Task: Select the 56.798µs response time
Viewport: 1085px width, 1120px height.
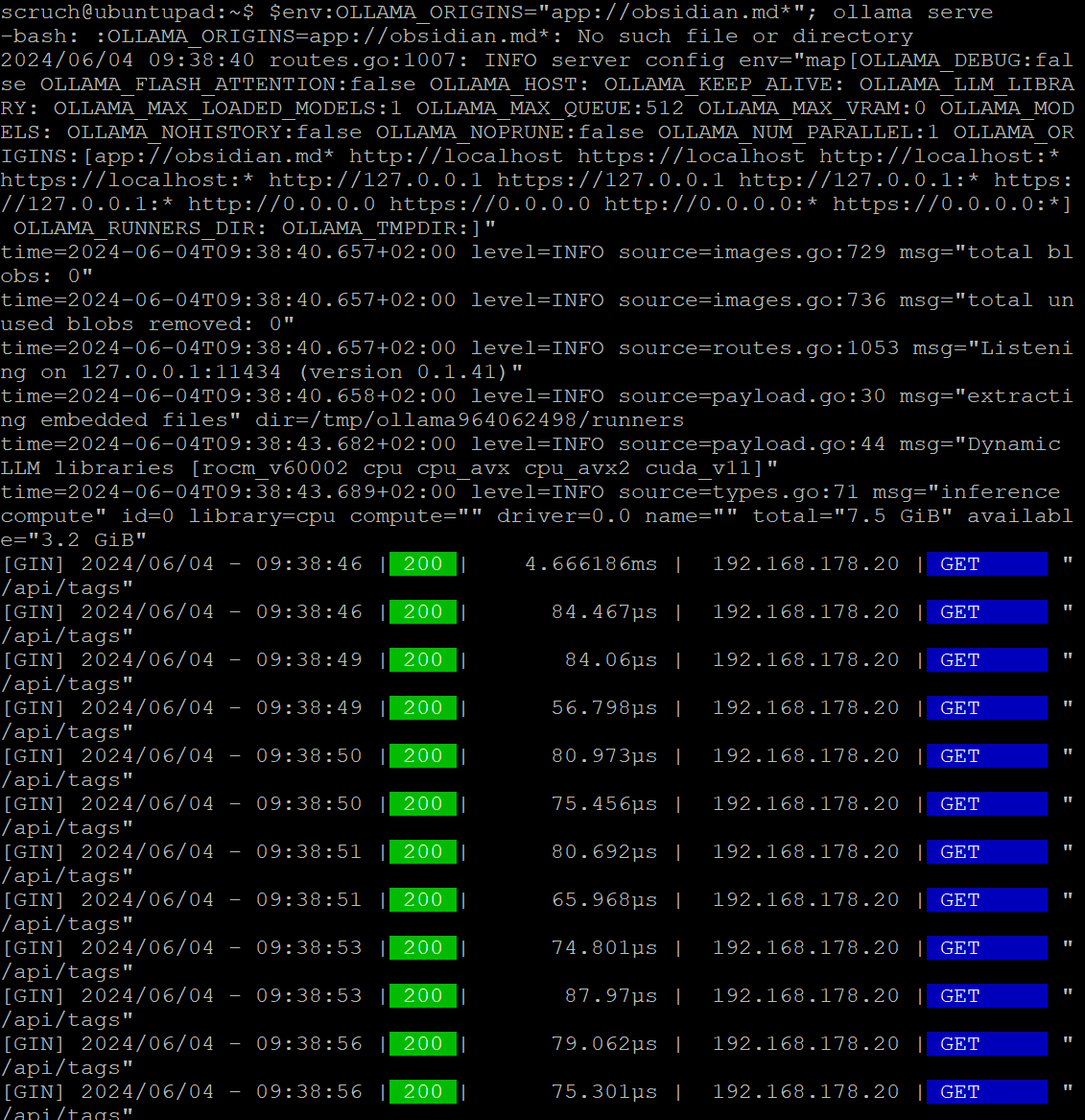Action: [x=603, y=708]
